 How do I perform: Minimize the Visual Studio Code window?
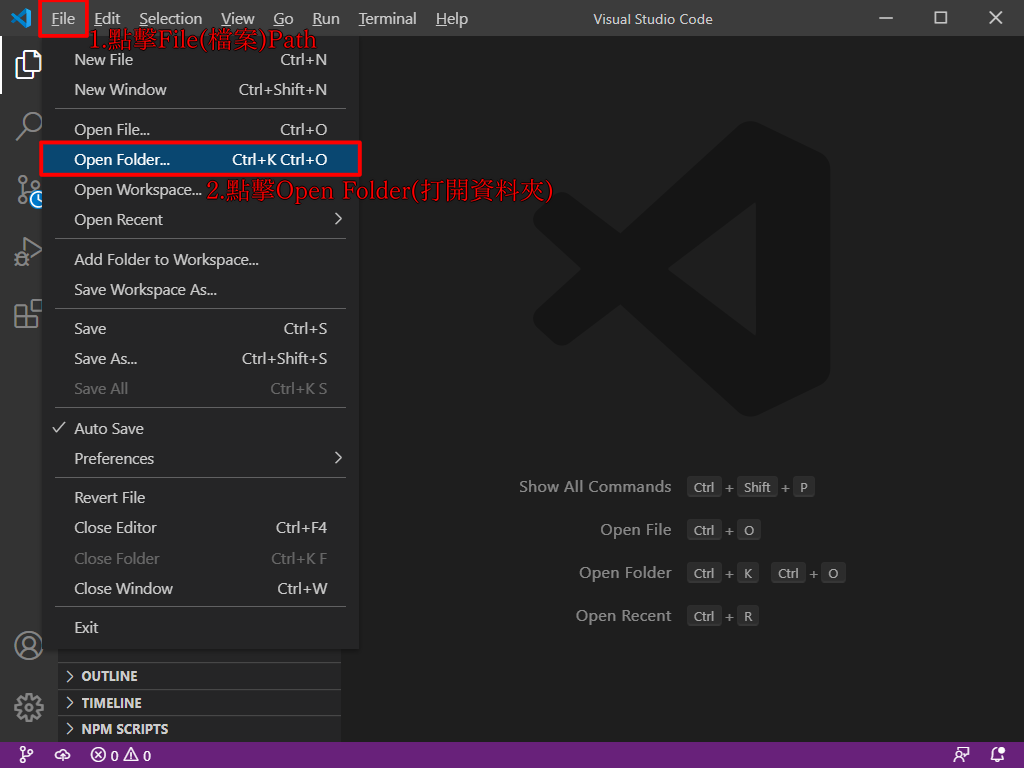pyautogui.click(x=886, y=18)
